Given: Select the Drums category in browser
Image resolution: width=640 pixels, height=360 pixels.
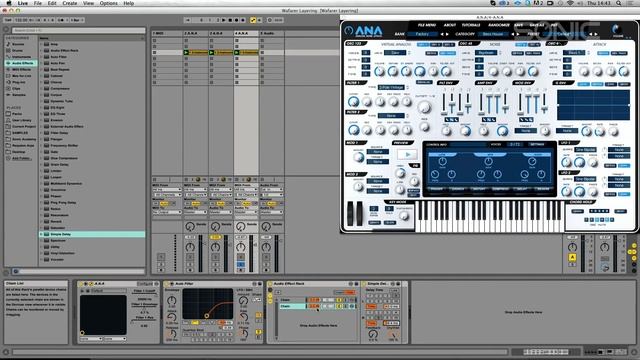Looking at the screenshot, I should [x=18, y=50].
